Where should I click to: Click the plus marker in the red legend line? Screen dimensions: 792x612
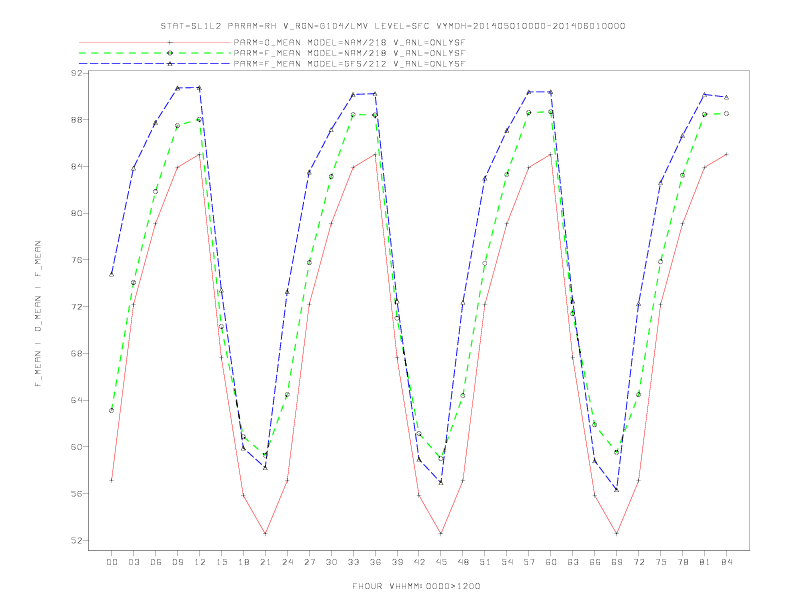(170, 42)
